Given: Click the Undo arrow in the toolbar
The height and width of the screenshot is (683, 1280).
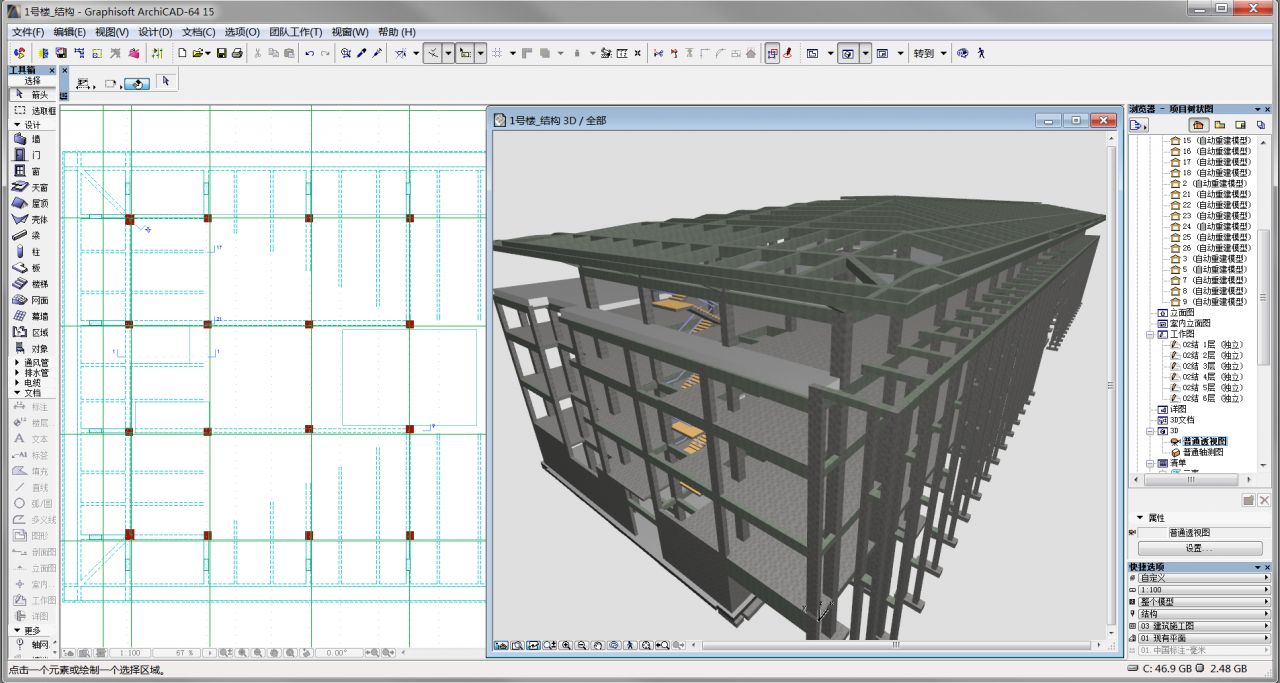Looking at the screenshot, I should [309, 53].
